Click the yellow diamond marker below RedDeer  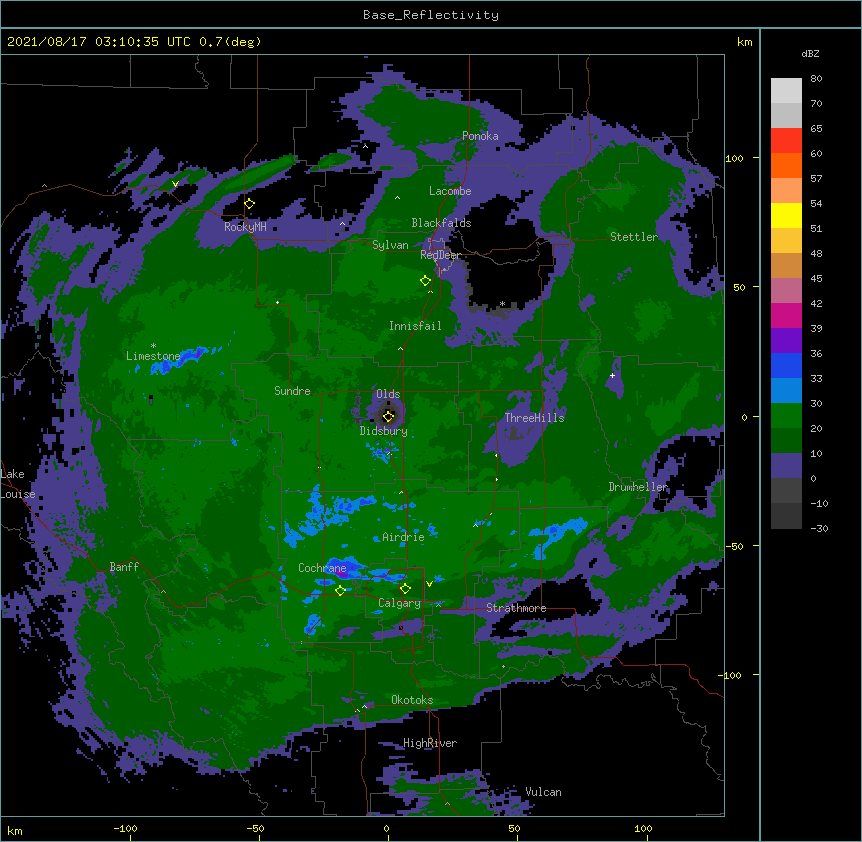pyautogui.click(x=426, y=281)
